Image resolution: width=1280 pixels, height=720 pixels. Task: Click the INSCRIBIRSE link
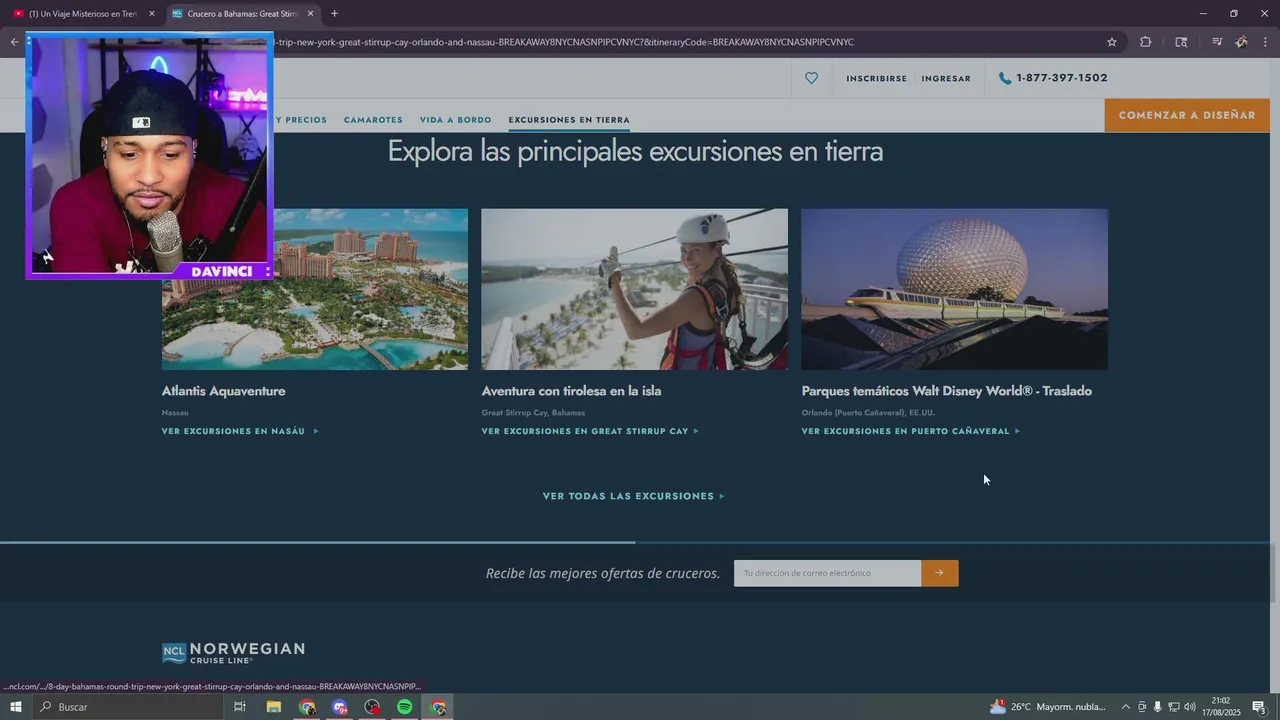pos(876,78)
